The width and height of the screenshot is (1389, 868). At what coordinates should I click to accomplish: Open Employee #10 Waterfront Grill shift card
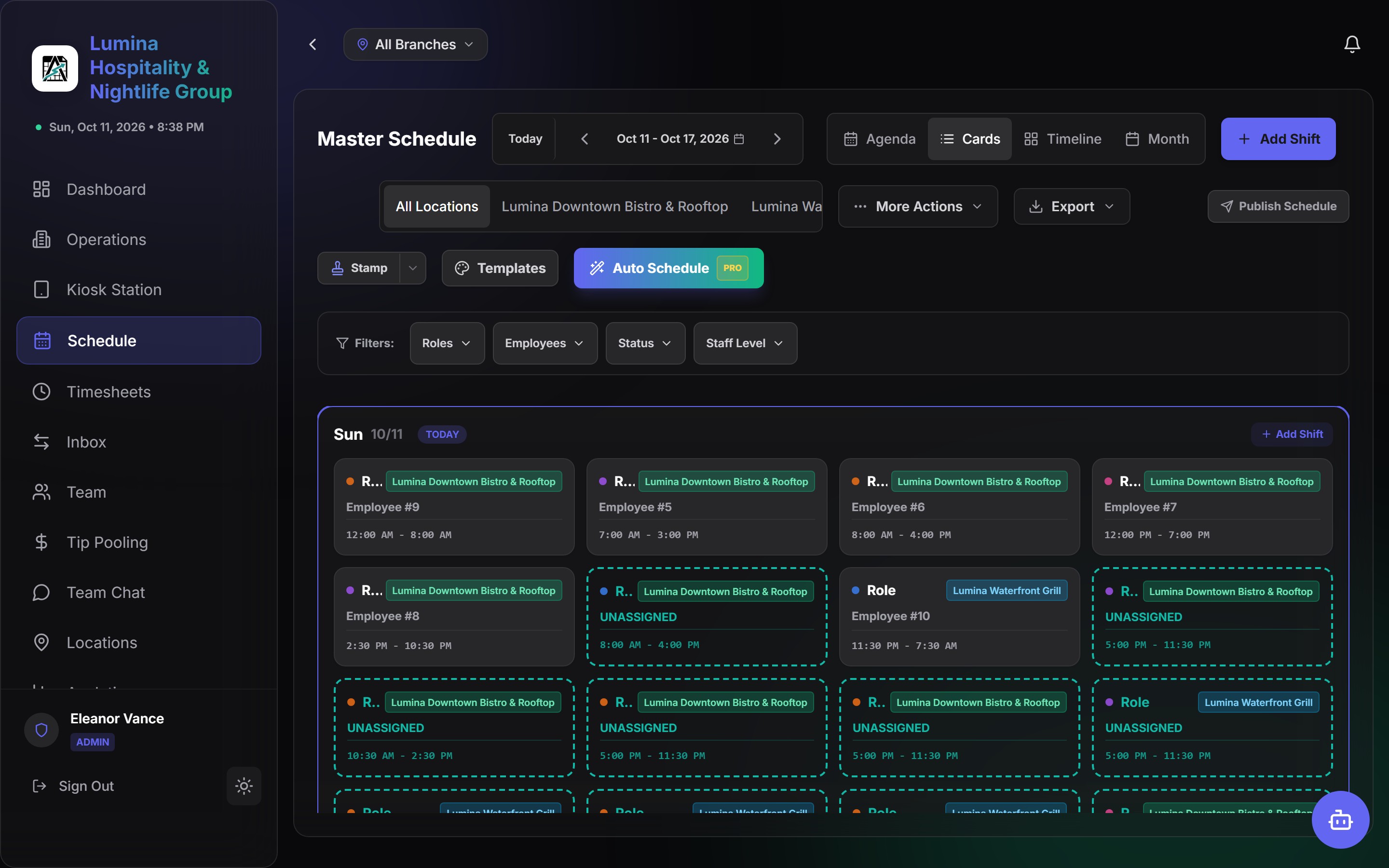point(959,617)
